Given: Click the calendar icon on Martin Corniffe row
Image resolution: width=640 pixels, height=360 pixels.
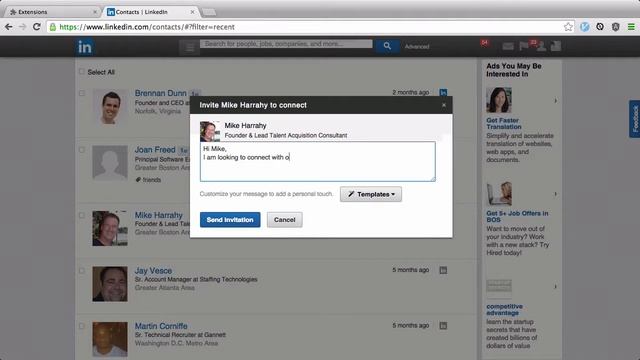Looking at the screenshot, I should coord(443,326).
